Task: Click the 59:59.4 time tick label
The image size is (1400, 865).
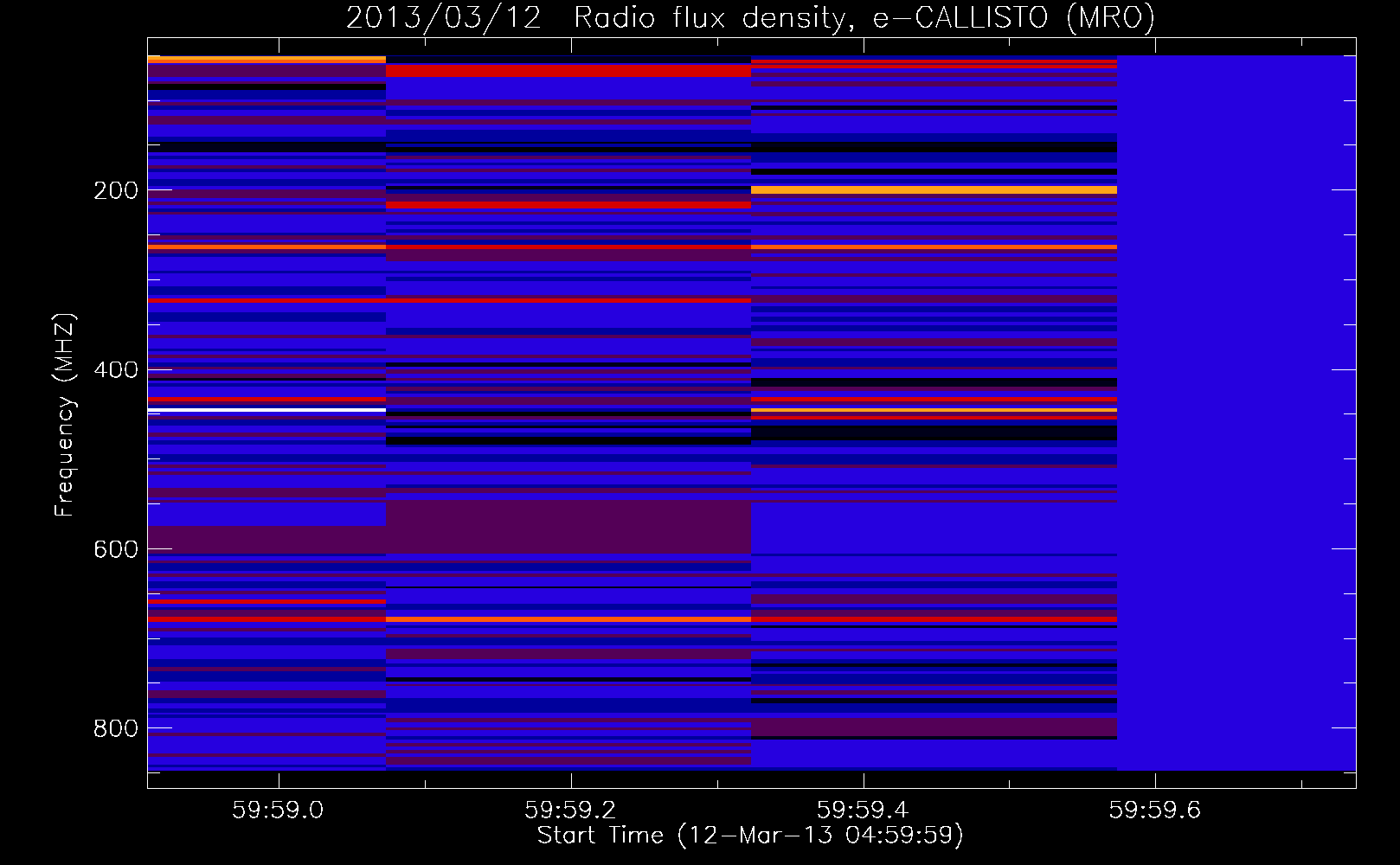Action: [863, 810]
